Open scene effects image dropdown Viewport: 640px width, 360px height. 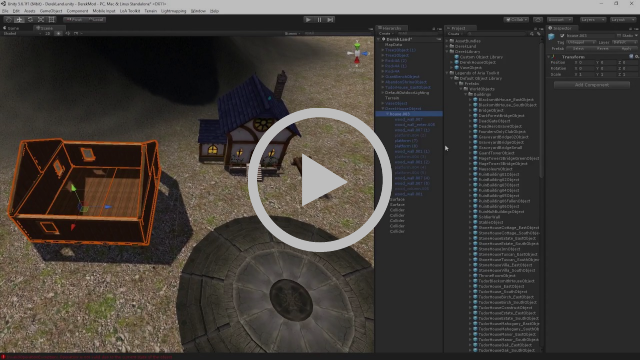[x=77, y=33]
